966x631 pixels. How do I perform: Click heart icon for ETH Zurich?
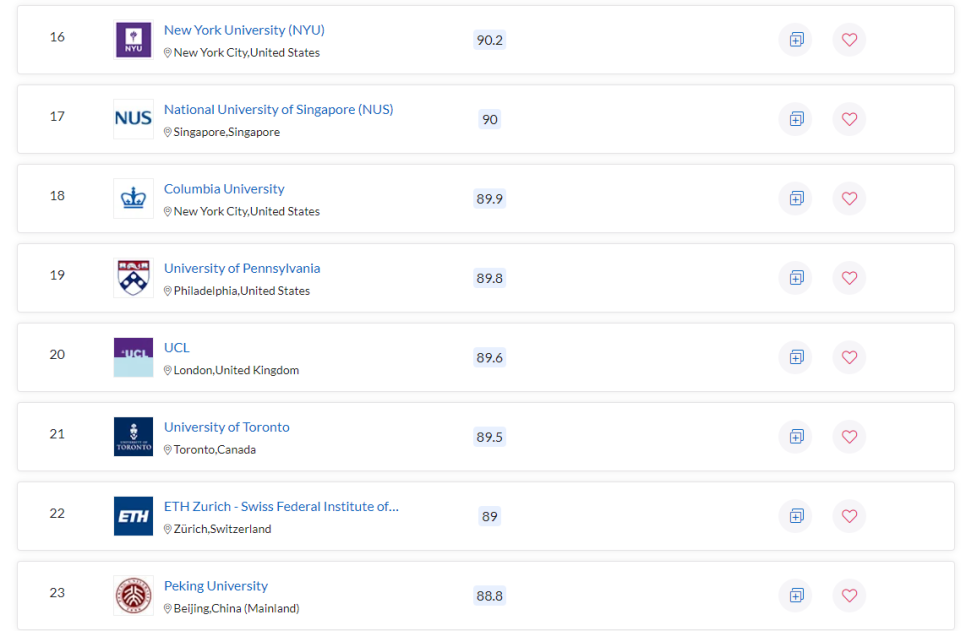(x=849, y=516)
